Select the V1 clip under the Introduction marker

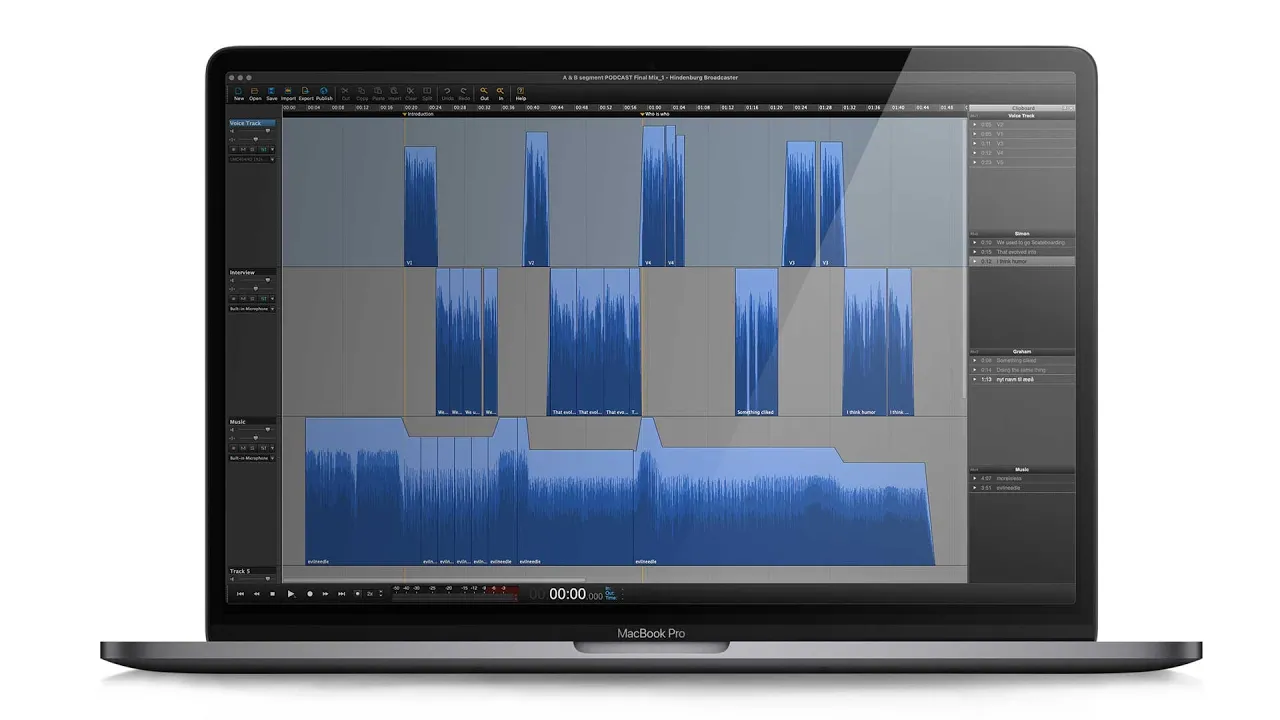point(421,206)
